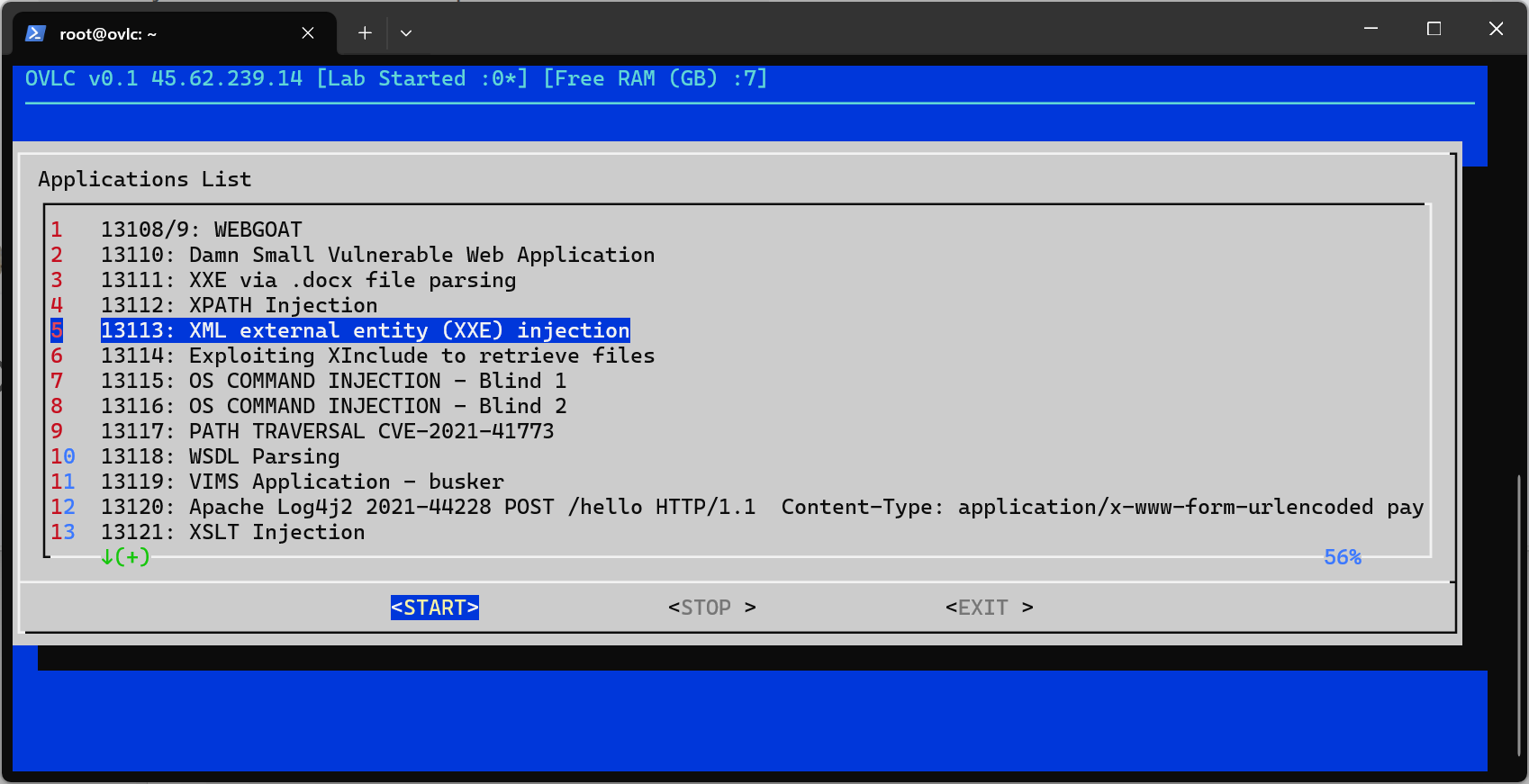
Task: Click the green down-arrow more-items indicator
Action: [x=125, y=557]
